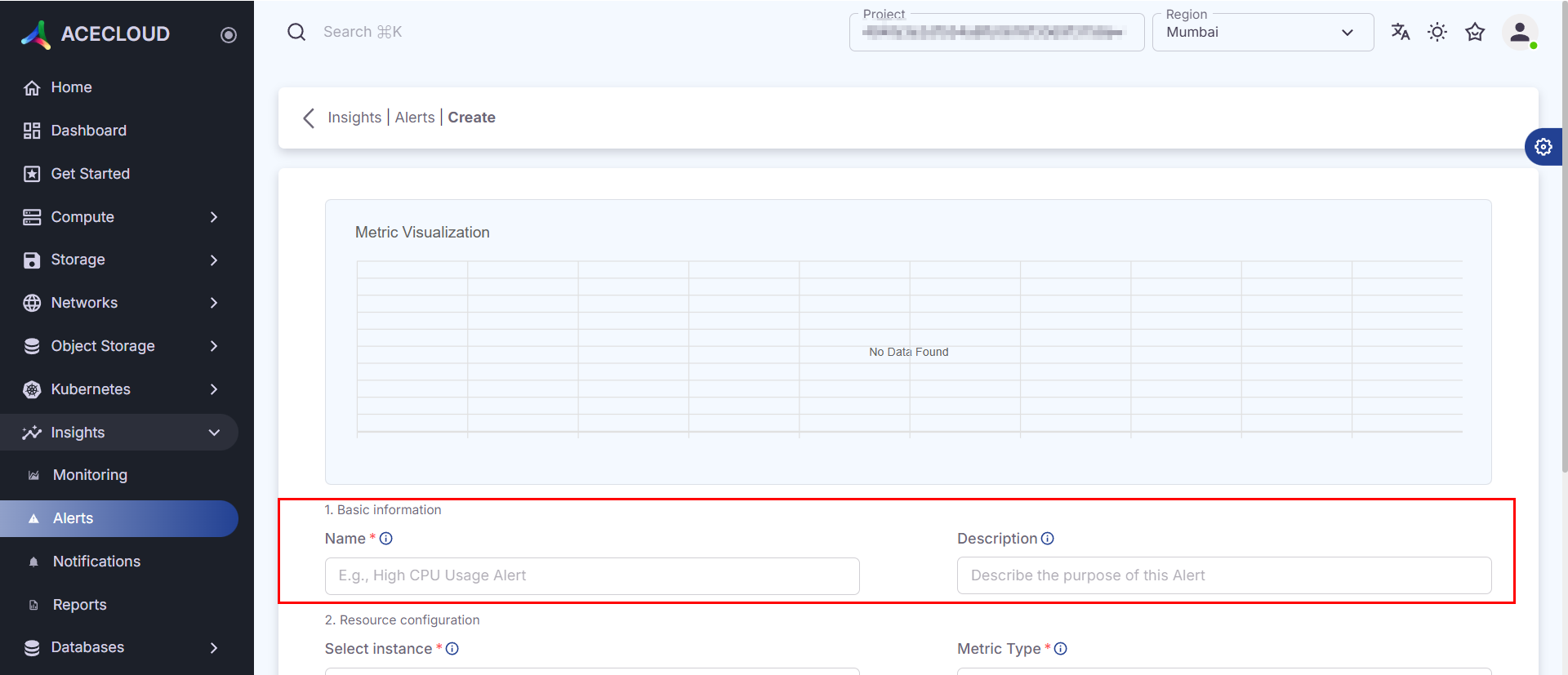
Task: Click the language translate icon
Action: click(1400, 32)
